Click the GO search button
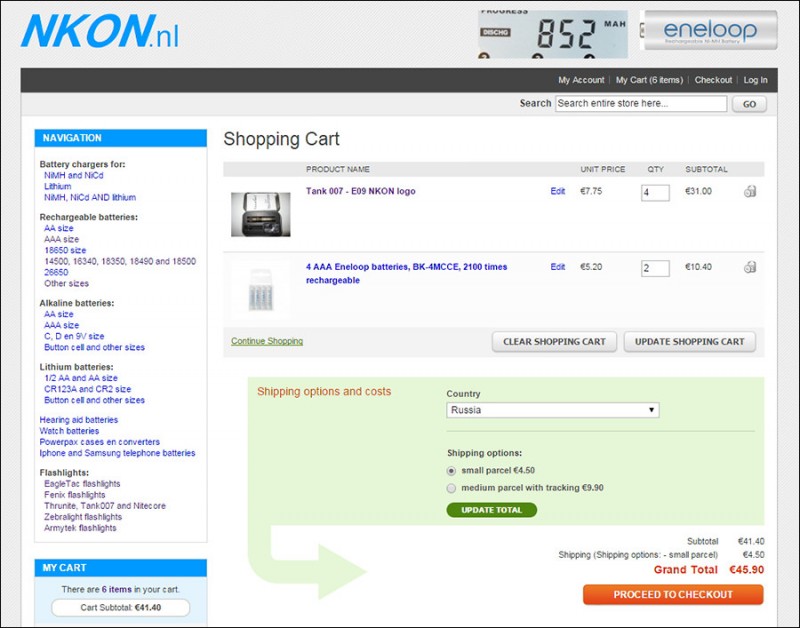This screenshot has height=628, width=800. click(749, 104)
